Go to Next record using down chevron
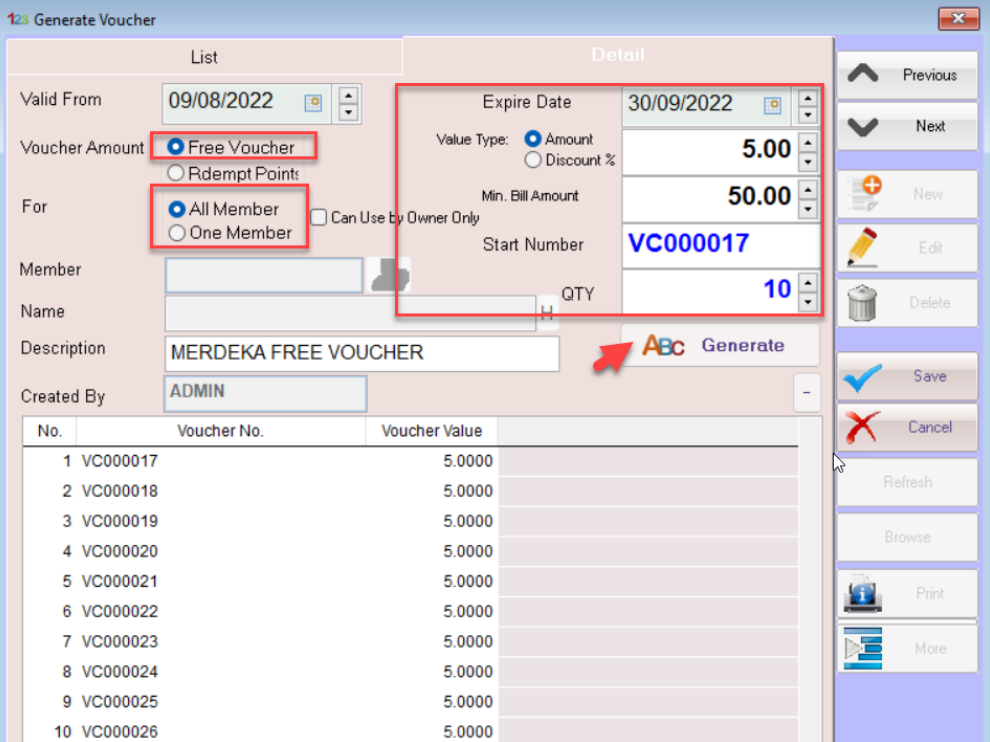990x742 pixels. pyautogui.click(x=863, y=127)
